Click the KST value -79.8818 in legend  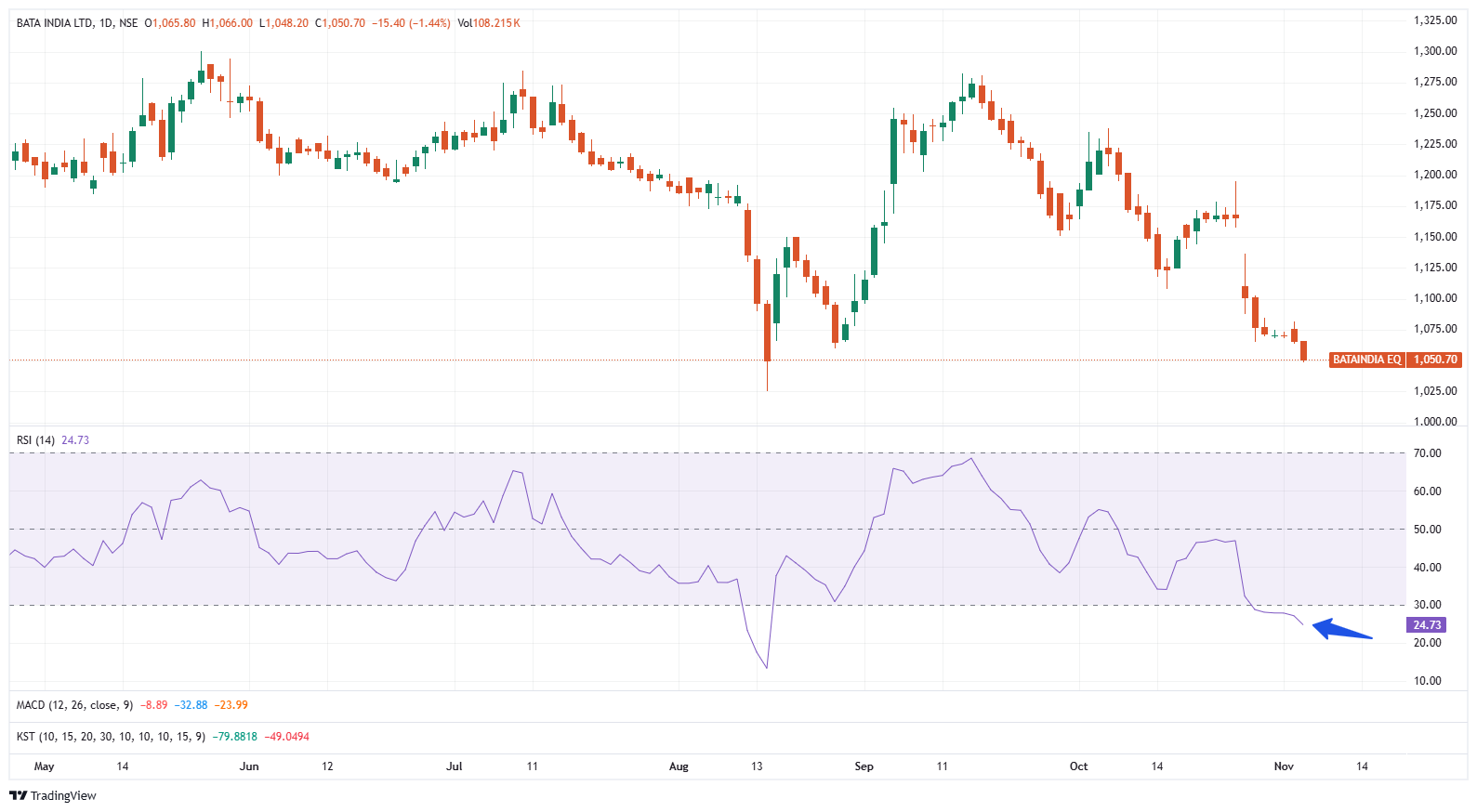pyautogui.click(x=235, y=737)
